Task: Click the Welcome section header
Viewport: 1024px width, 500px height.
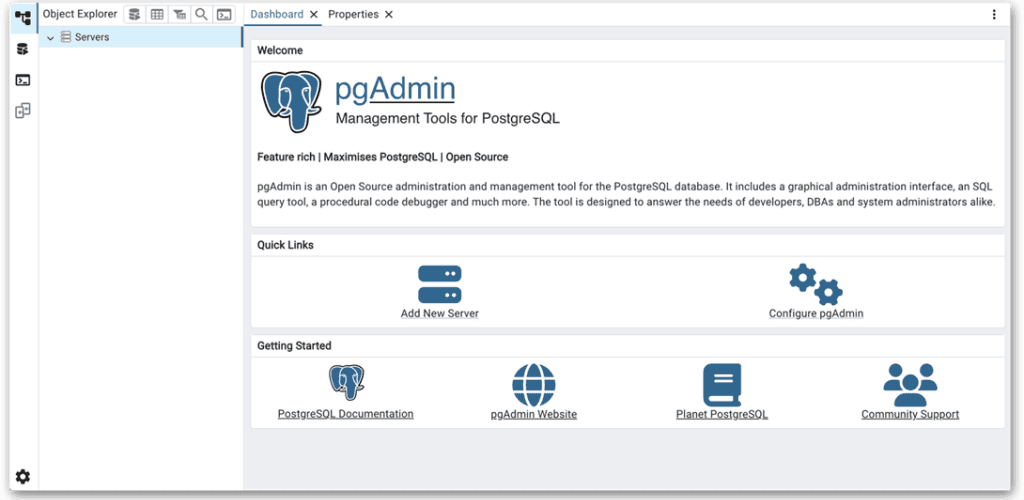Action: [280, 50]
